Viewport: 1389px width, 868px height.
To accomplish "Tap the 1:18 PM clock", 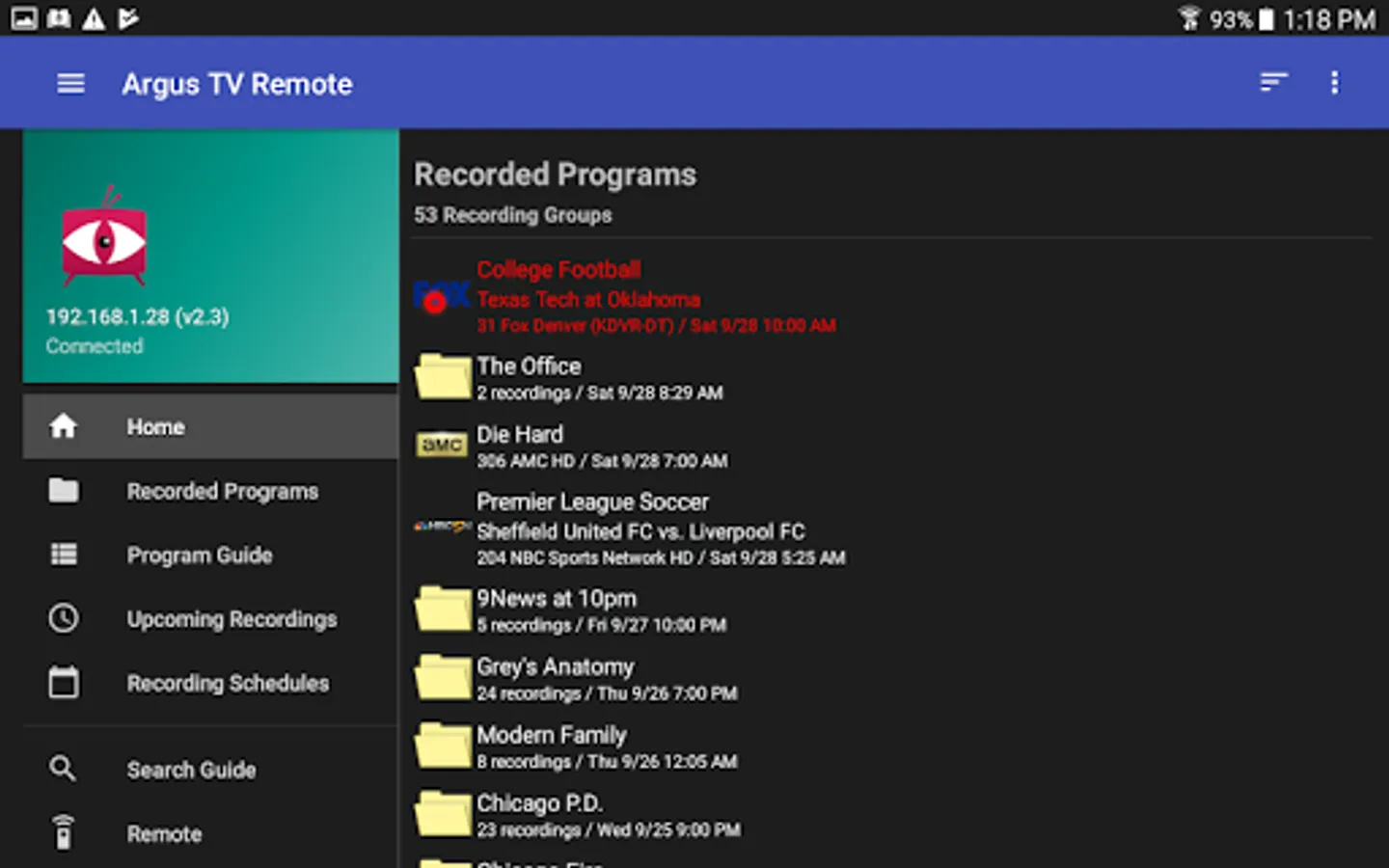I will [1329, 19].
